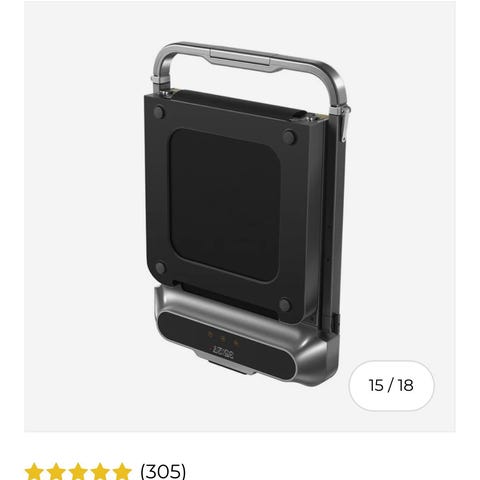Click the rounded square pad on the treadmill underside
Viewport: 480px width, 480px height.
point(224,206)
